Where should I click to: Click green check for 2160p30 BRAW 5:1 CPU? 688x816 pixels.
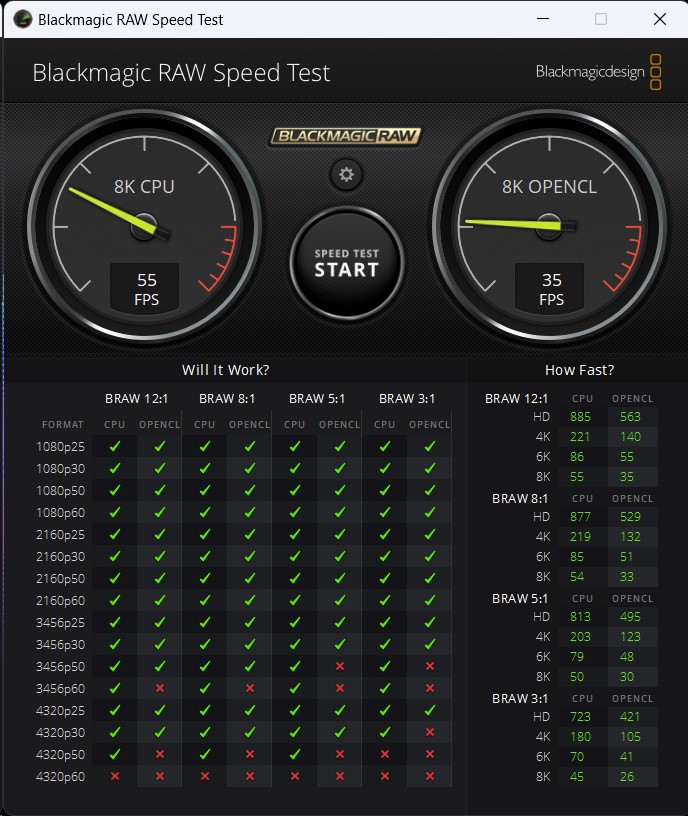coord(295,556)
